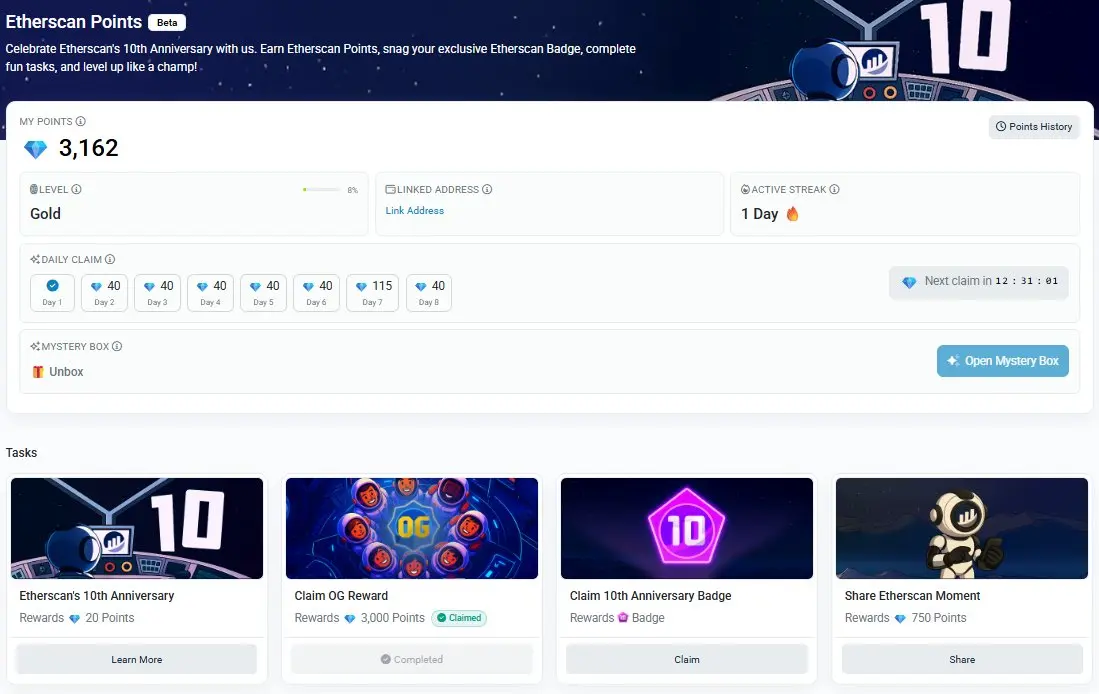Click the pink badge icon in Rewards
This screenshot has width=1099, height=694.
click(x=622, y=618)
